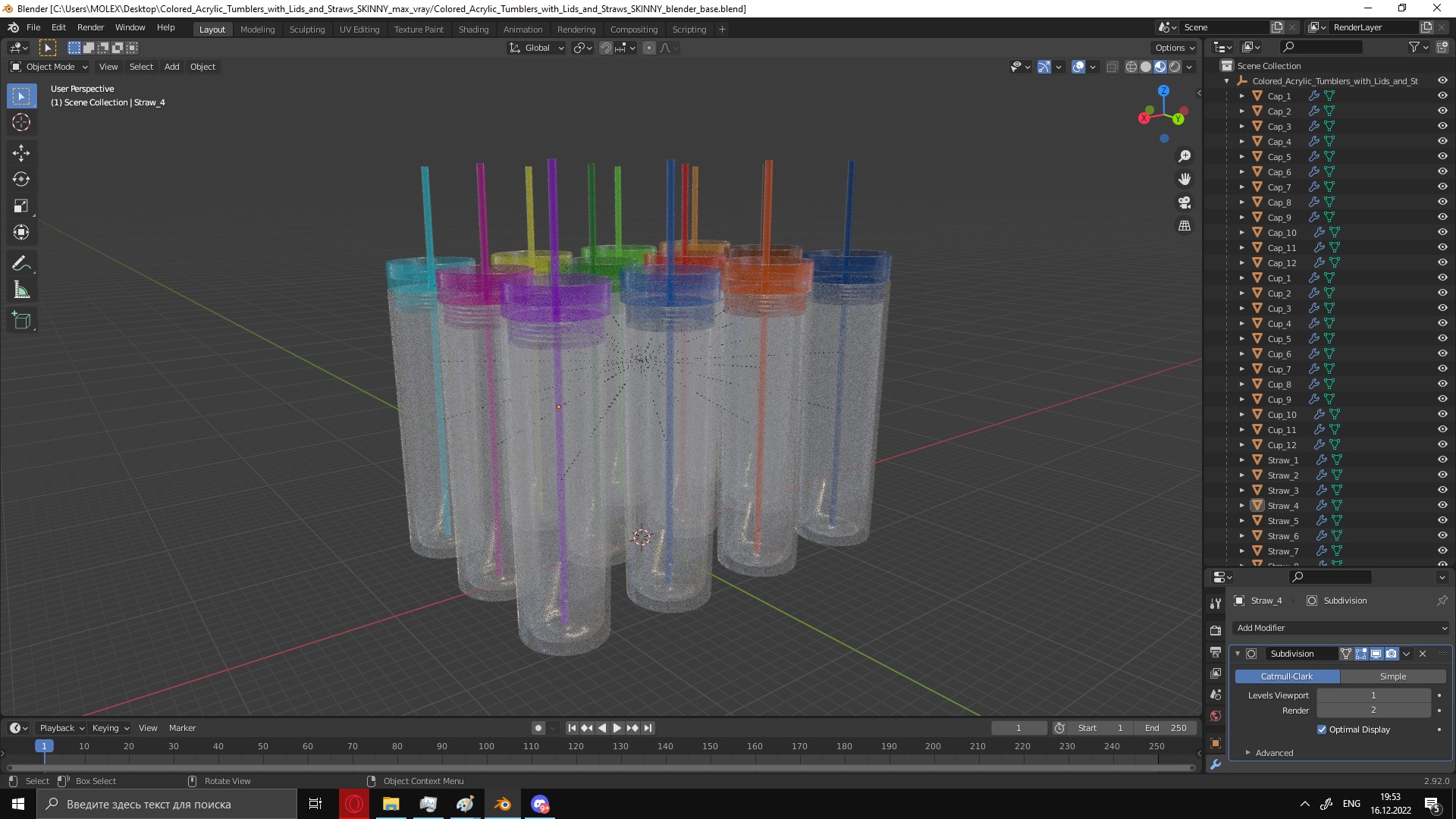Switch perspective/orthographic grid icon
This screenshot has width=1456, height=819.
coord(1185,226)
